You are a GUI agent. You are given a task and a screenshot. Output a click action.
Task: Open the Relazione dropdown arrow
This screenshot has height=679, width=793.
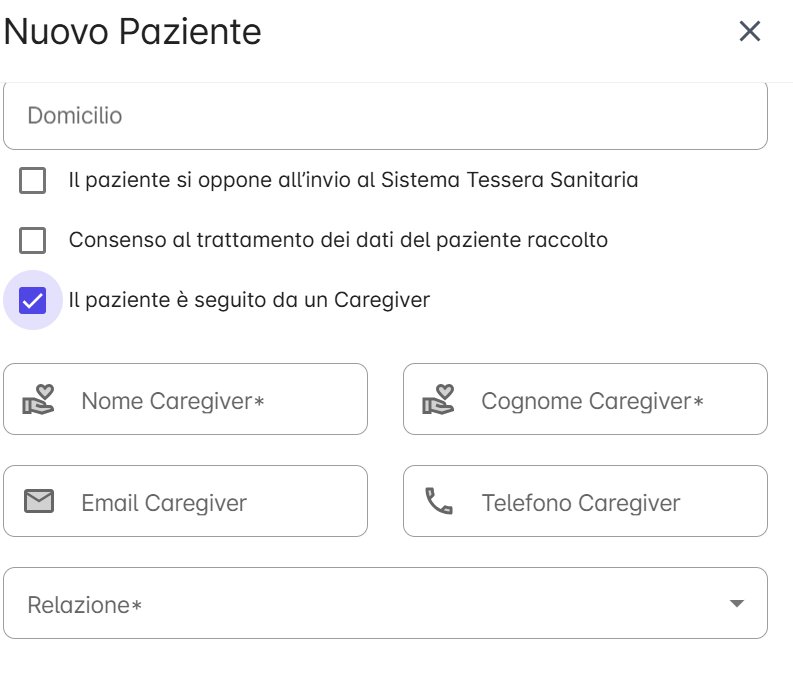click(737, 603)
